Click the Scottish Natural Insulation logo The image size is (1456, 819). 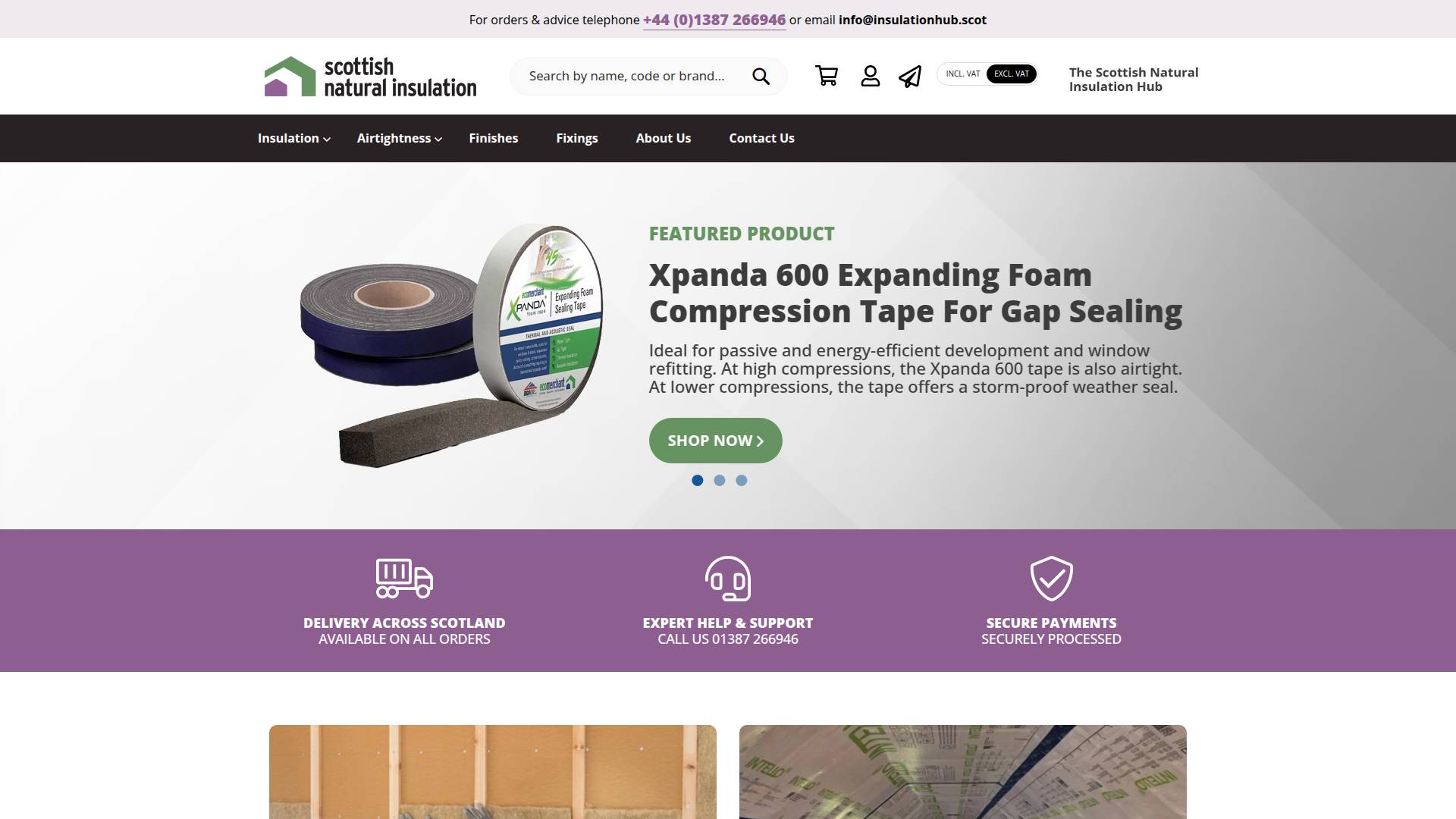point(370,77)
